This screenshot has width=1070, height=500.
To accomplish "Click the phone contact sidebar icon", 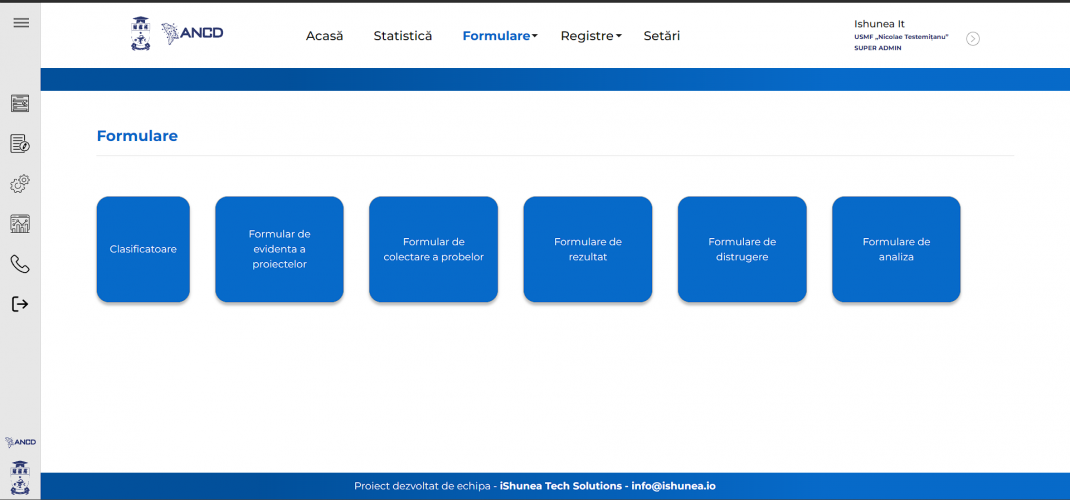I will tap(20, 264).
